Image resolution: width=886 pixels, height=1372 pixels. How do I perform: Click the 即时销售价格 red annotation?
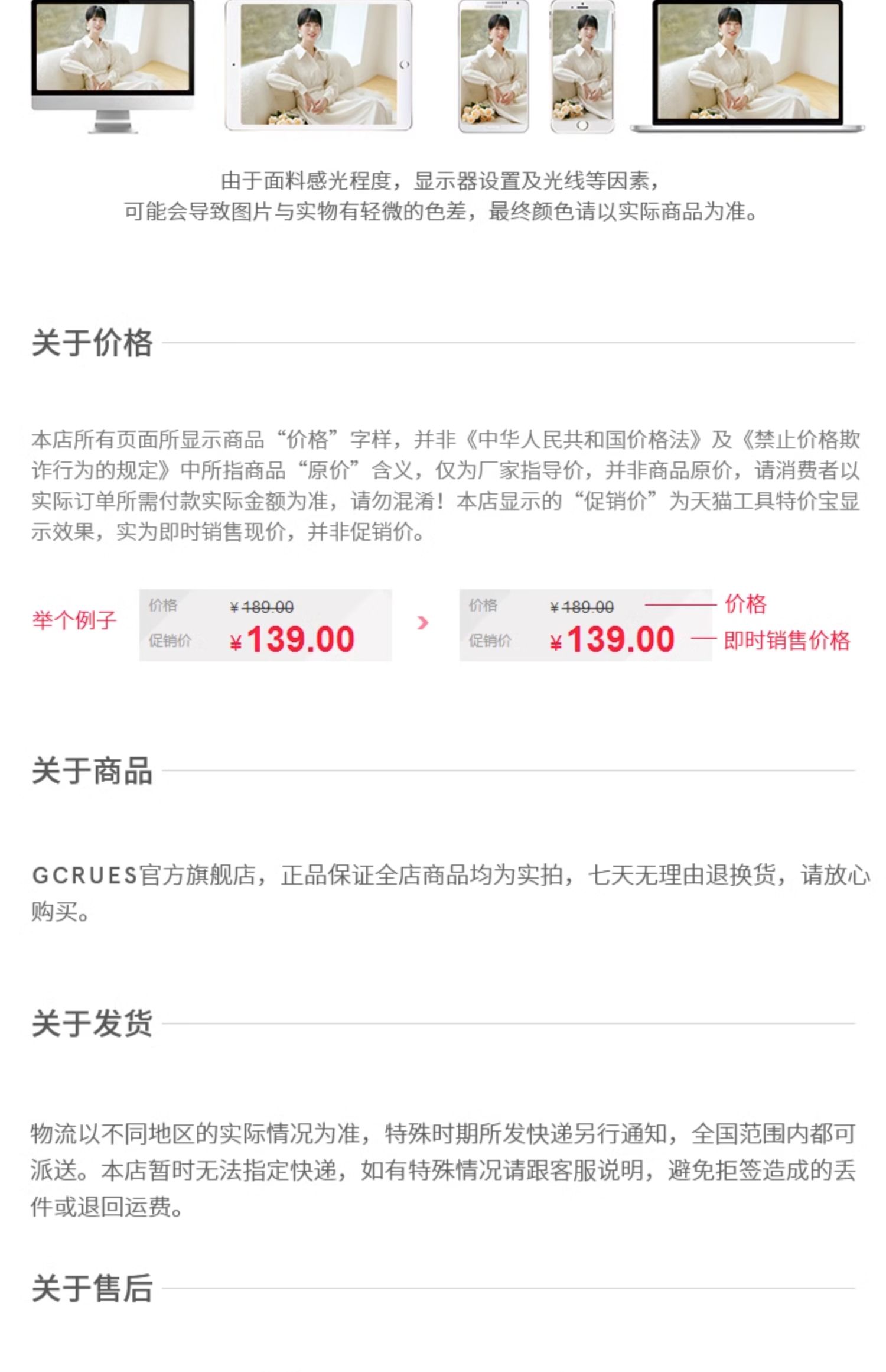[787, 641]
